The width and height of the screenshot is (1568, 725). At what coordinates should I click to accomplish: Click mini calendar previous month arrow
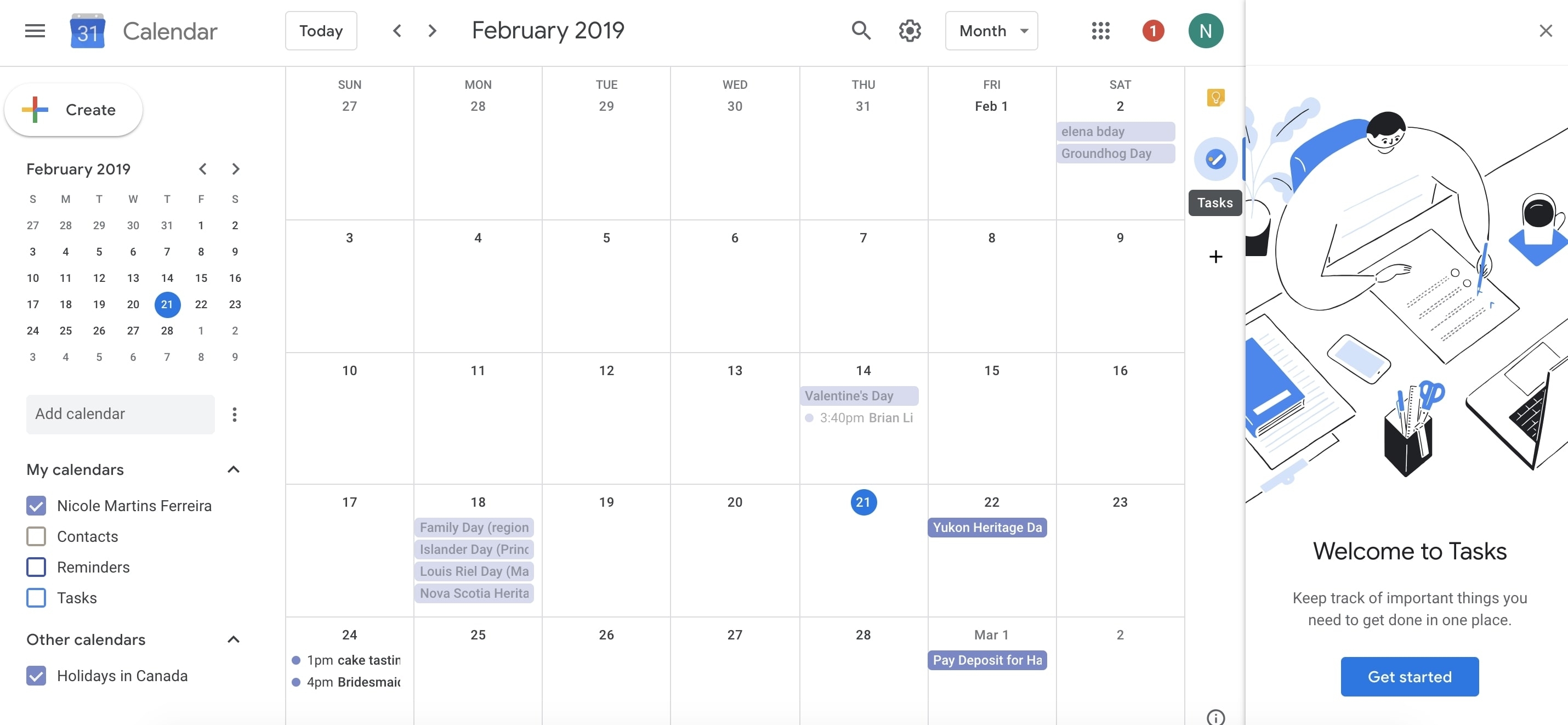click(x=200, y=168)
